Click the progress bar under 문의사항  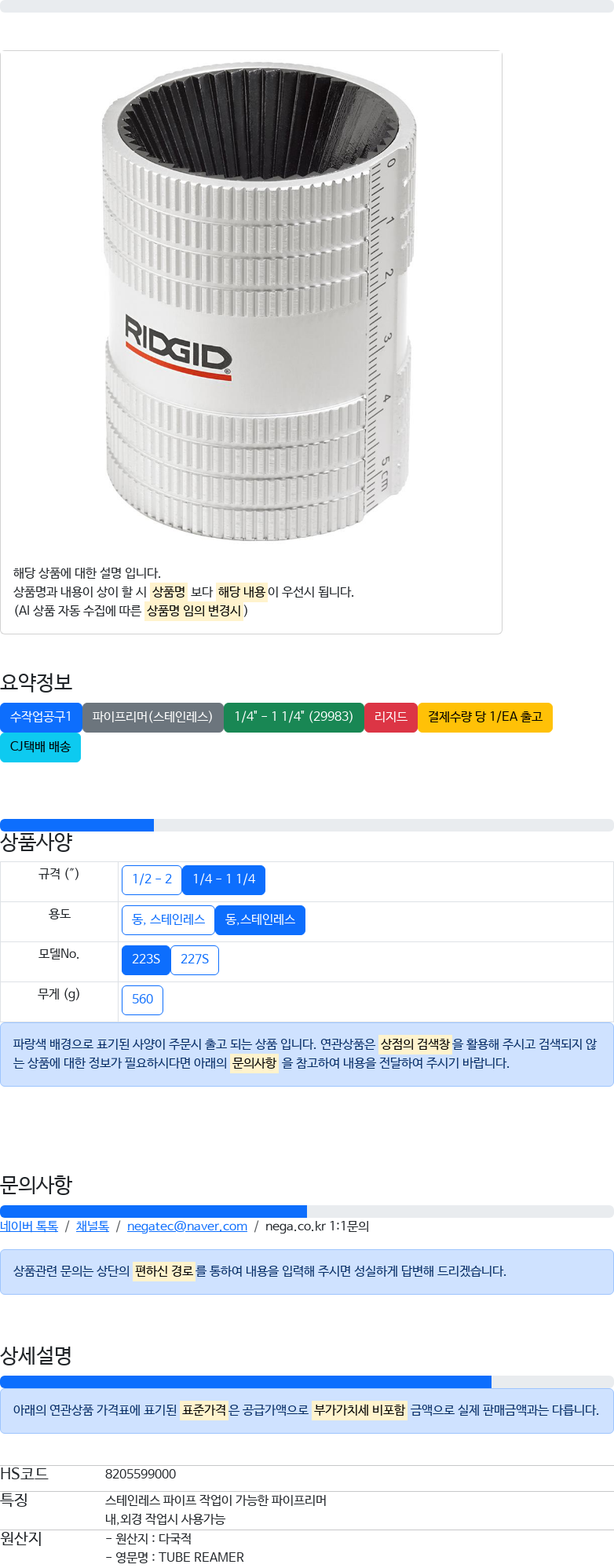(307, 1212)
